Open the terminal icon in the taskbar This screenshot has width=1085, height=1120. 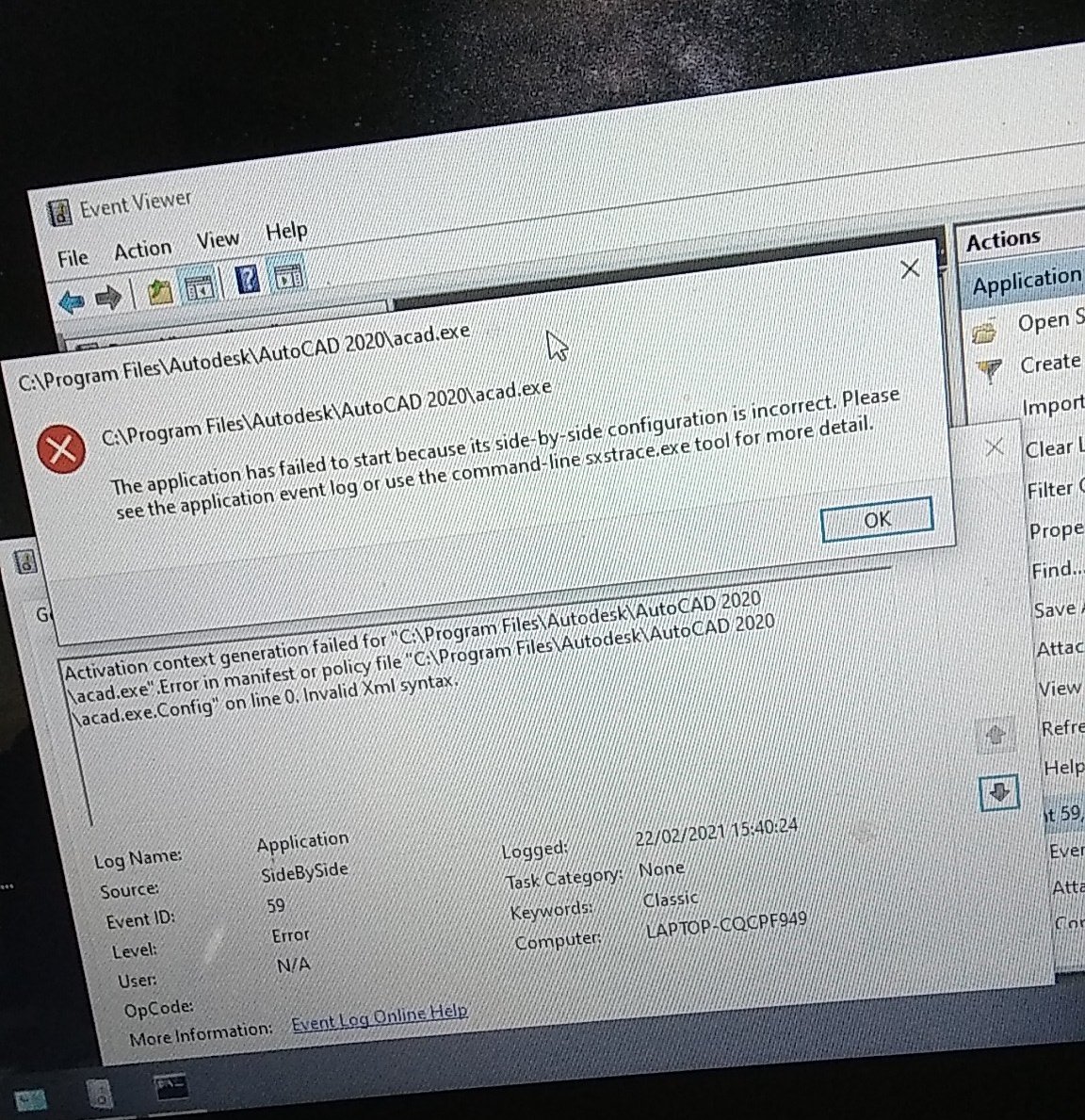[x=170, y=1089]
